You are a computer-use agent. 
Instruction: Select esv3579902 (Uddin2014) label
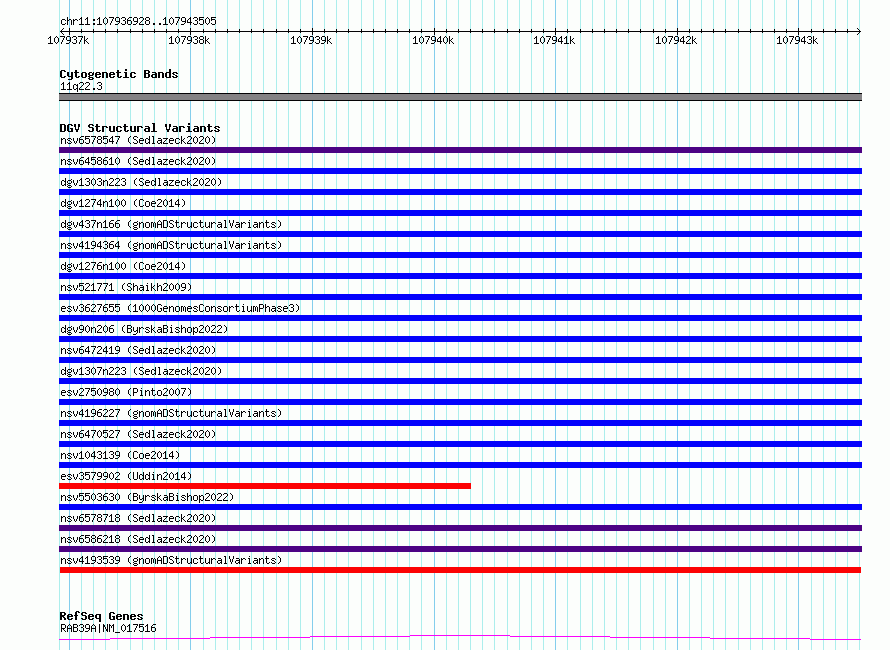(126, 476)
